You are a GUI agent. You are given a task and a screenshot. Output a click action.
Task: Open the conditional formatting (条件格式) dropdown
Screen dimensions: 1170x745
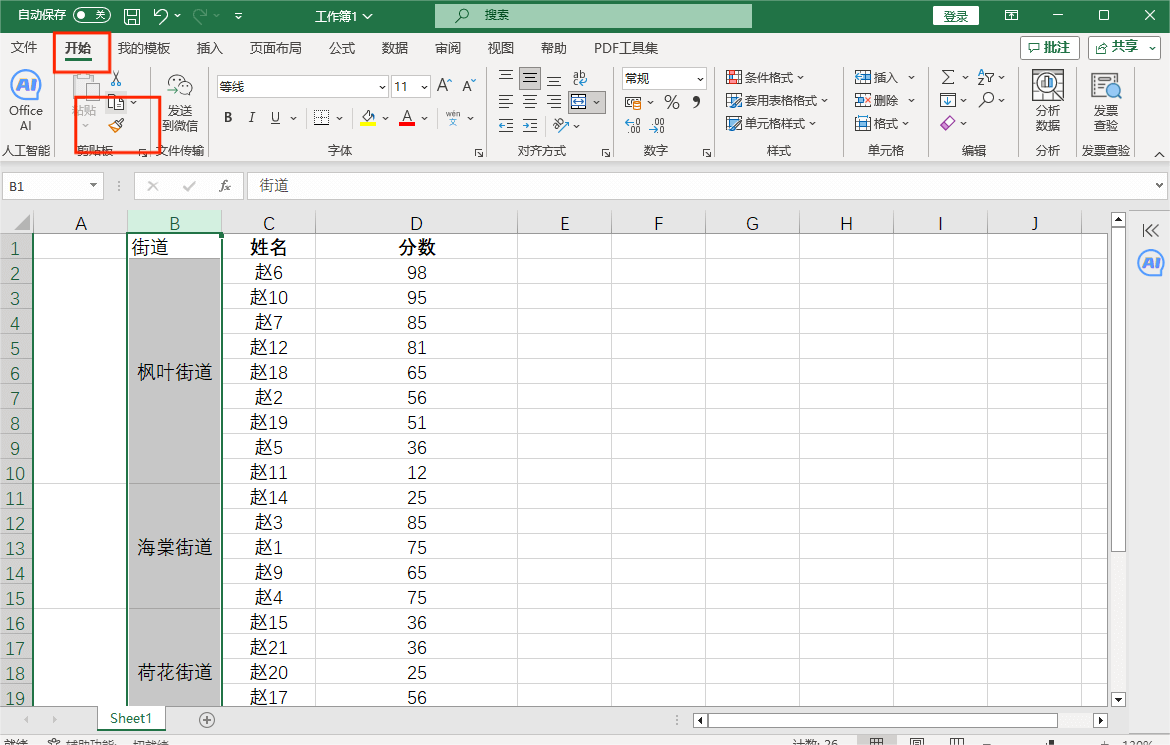click(x=766, y=78)
